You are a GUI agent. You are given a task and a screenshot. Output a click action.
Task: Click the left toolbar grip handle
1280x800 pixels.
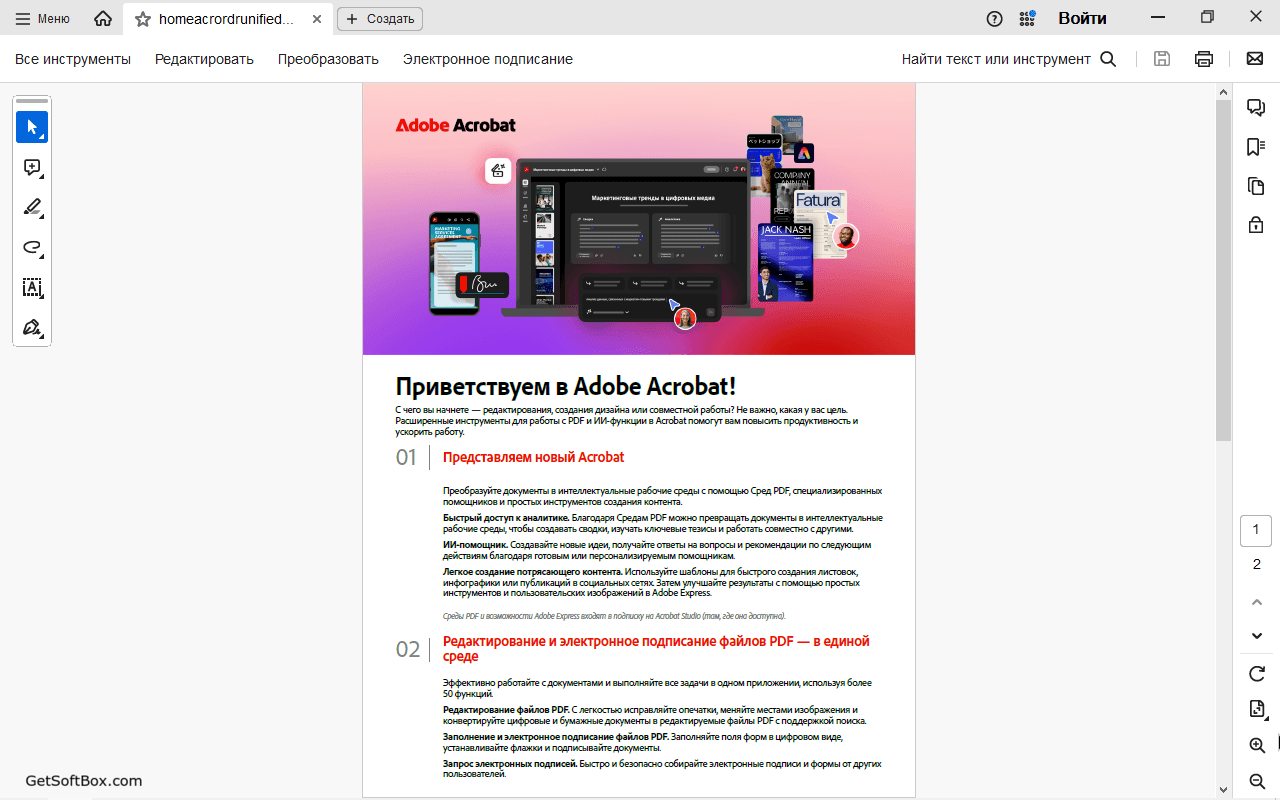pyautogui.click(x=32, y=101)
